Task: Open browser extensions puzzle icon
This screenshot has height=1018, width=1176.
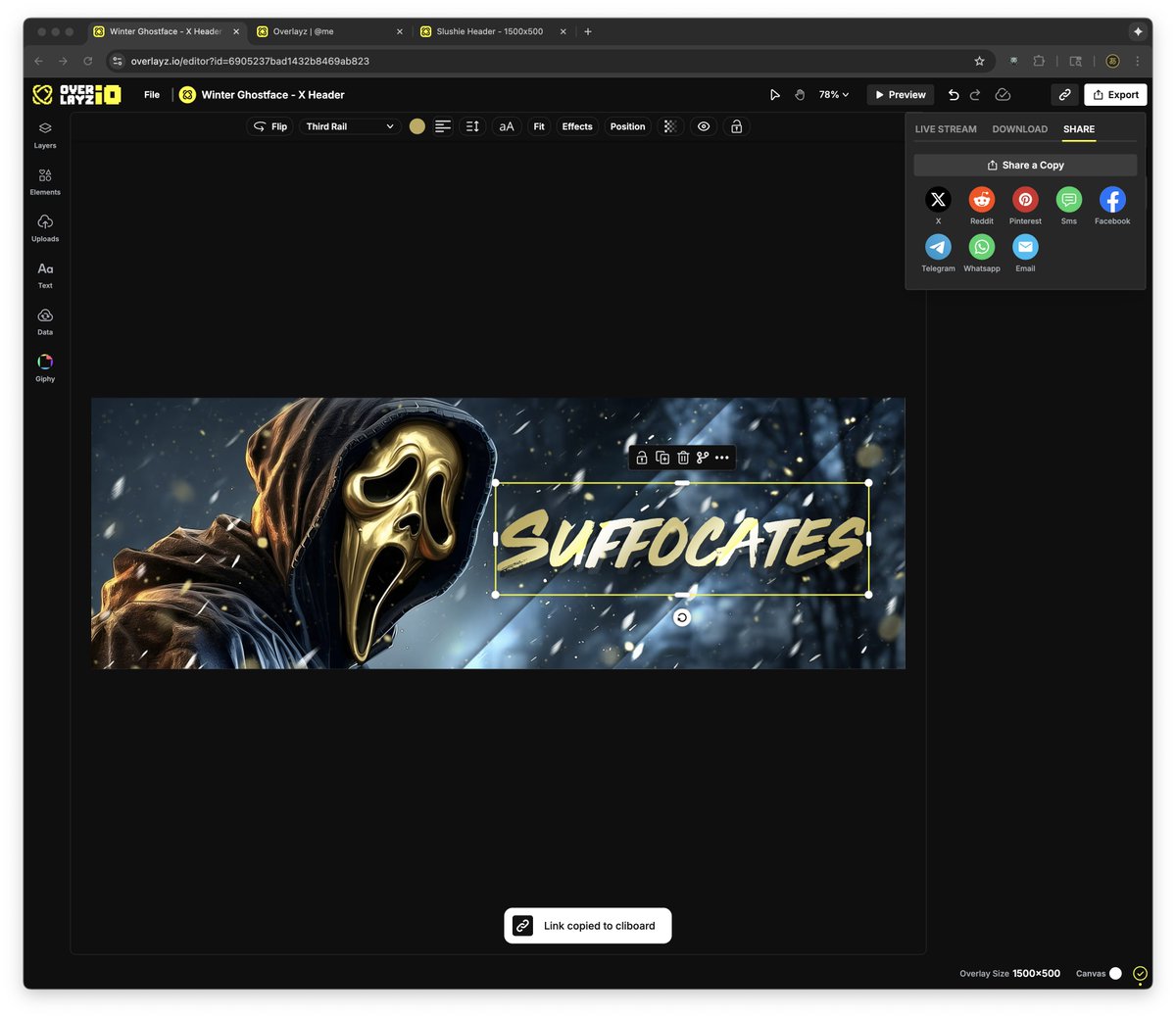Action: point(1039,61)
